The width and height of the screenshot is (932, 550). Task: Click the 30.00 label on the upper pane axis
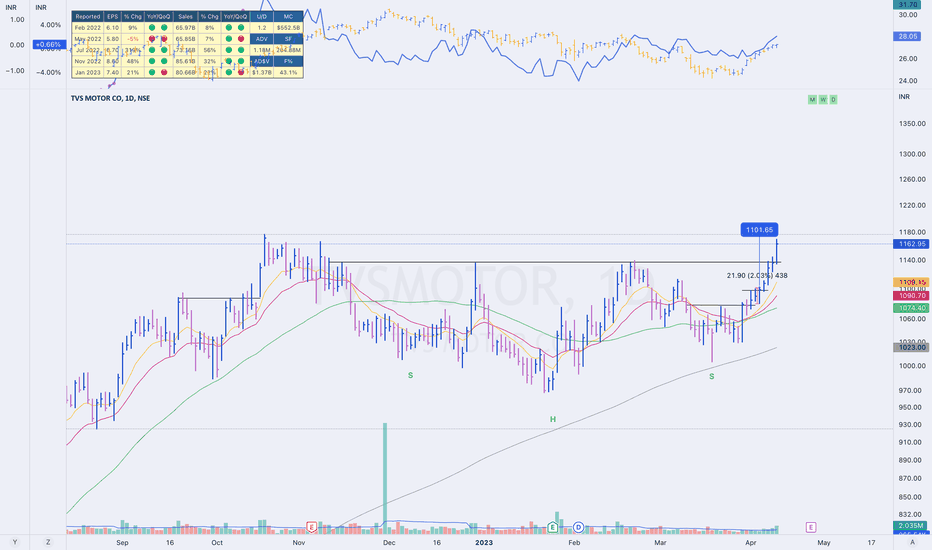coord(908,14)
